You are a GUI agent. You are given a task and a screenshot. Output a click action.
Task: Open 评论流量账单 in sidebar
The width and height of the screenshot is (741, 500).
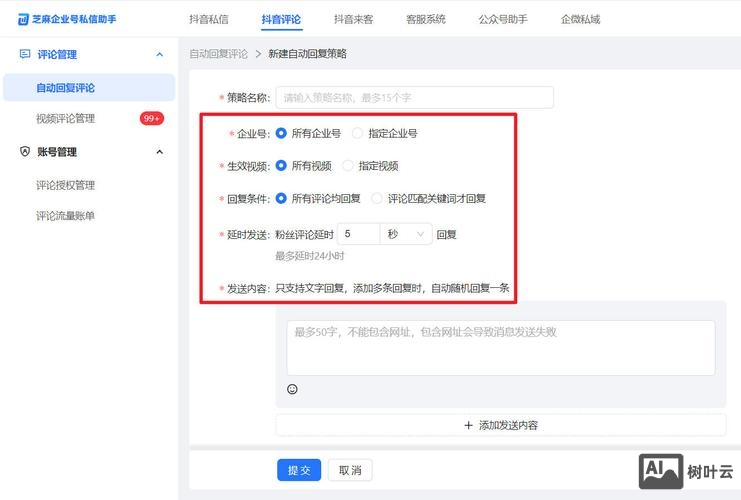(x=66, y=216)
